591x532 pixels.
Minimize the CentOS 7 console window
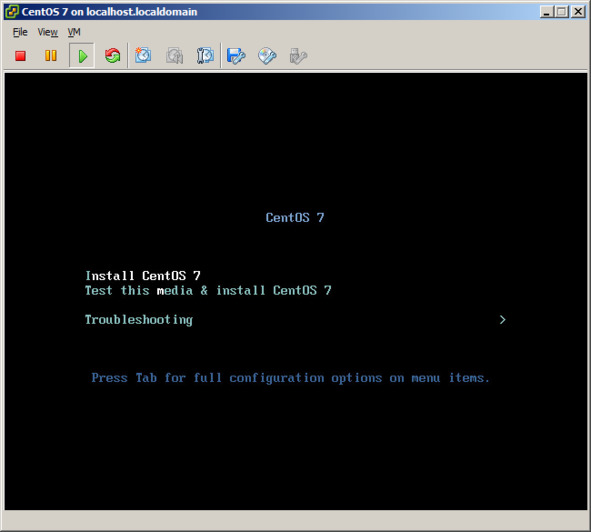point(547,12)
